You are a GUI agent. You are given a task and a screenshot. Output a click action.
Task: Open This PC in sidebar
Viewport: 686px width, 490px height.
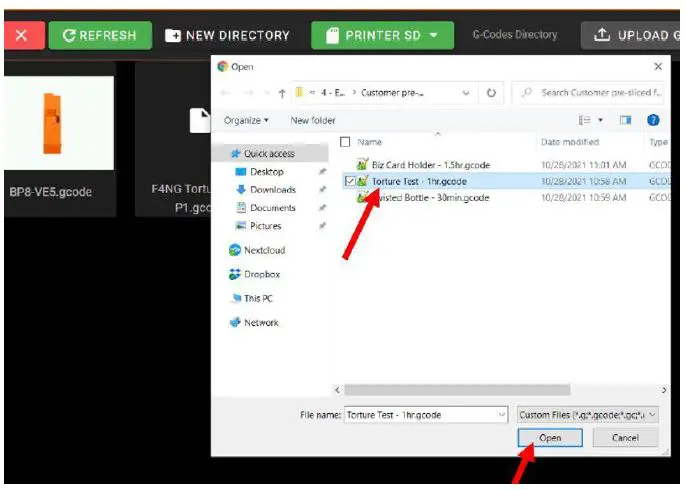pyautogui.click(x=258, y=298)
